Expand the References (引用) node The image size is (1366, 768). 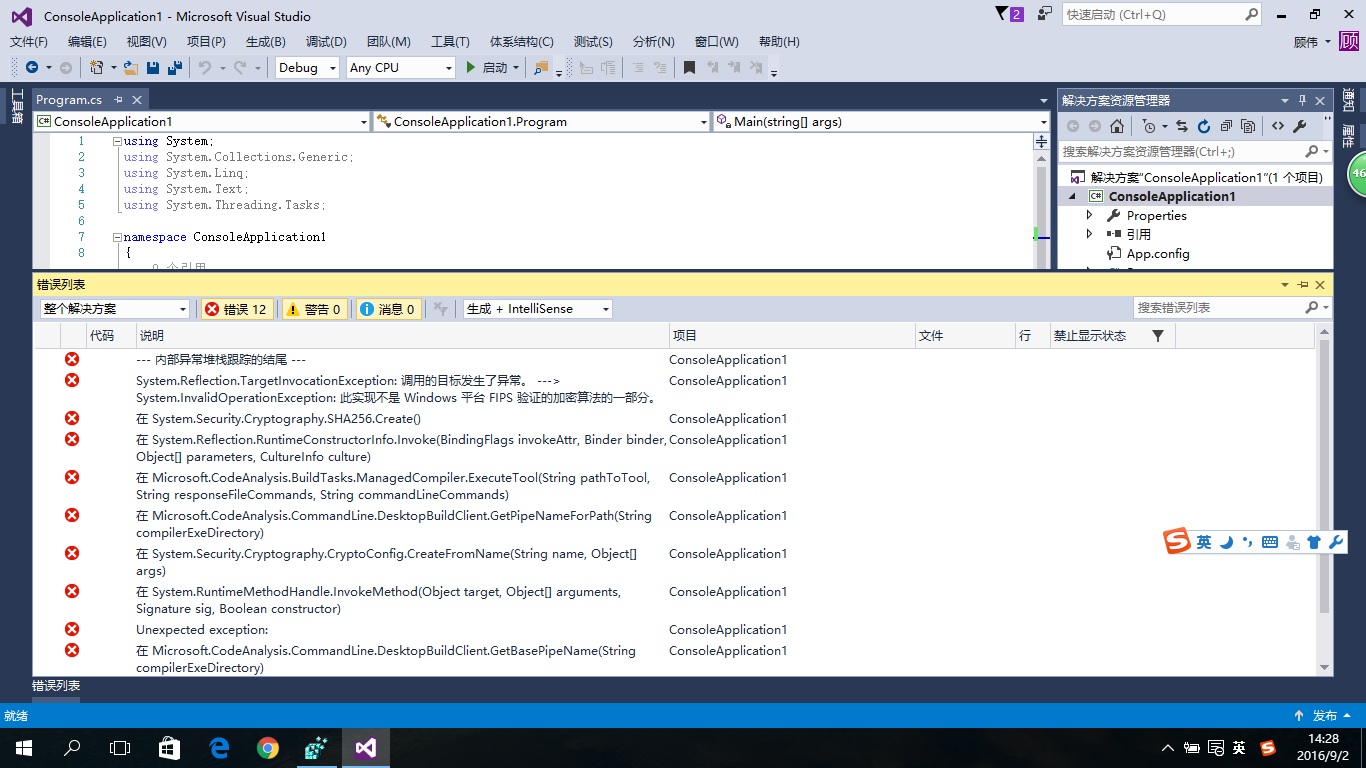[x=1090, y=234]
